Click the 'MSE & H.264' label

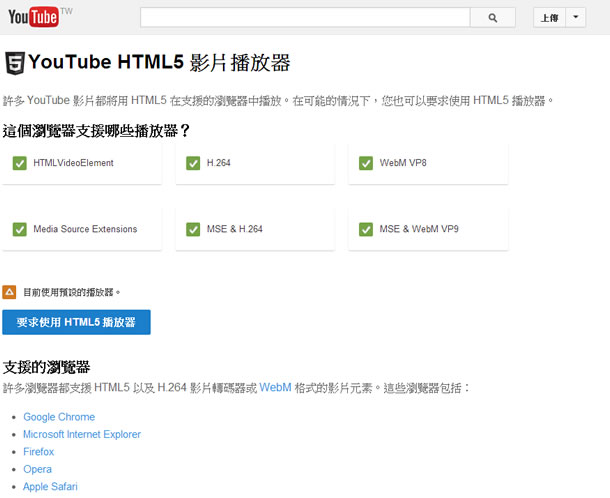click(x=235, y=229)
